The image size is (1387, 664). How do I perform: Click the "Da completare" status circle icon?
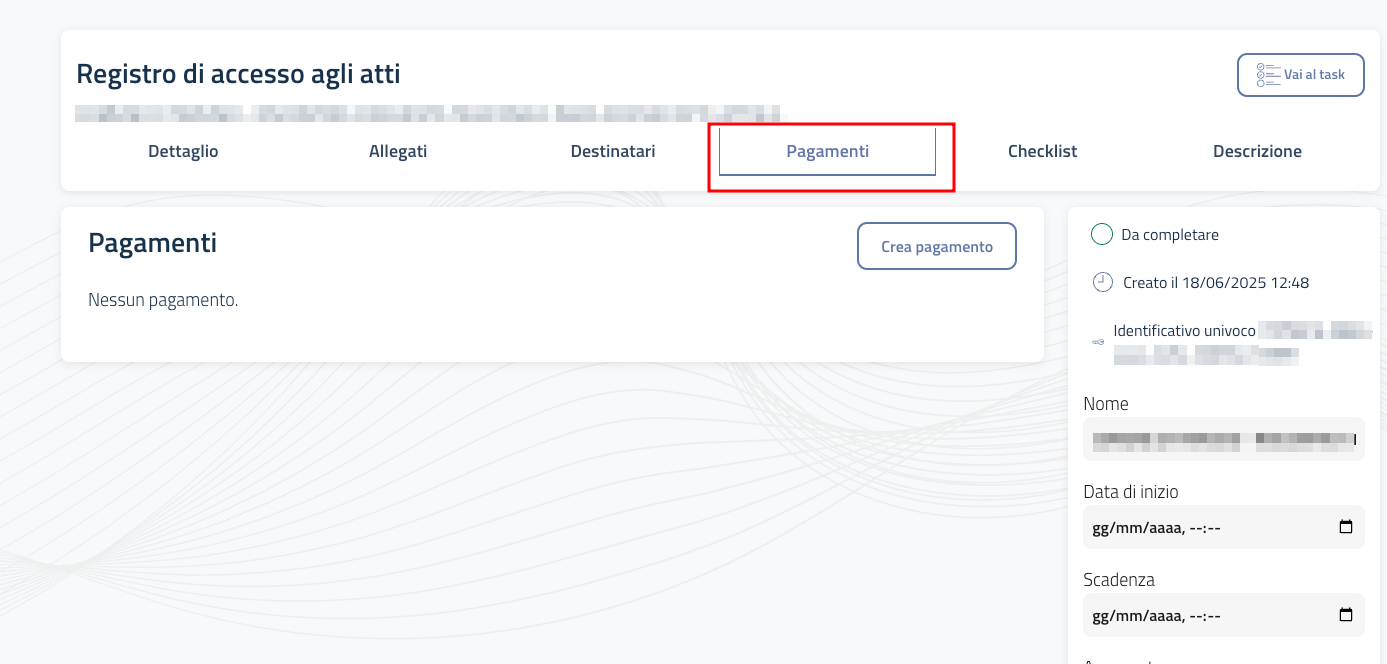(x=1101, y=234)
